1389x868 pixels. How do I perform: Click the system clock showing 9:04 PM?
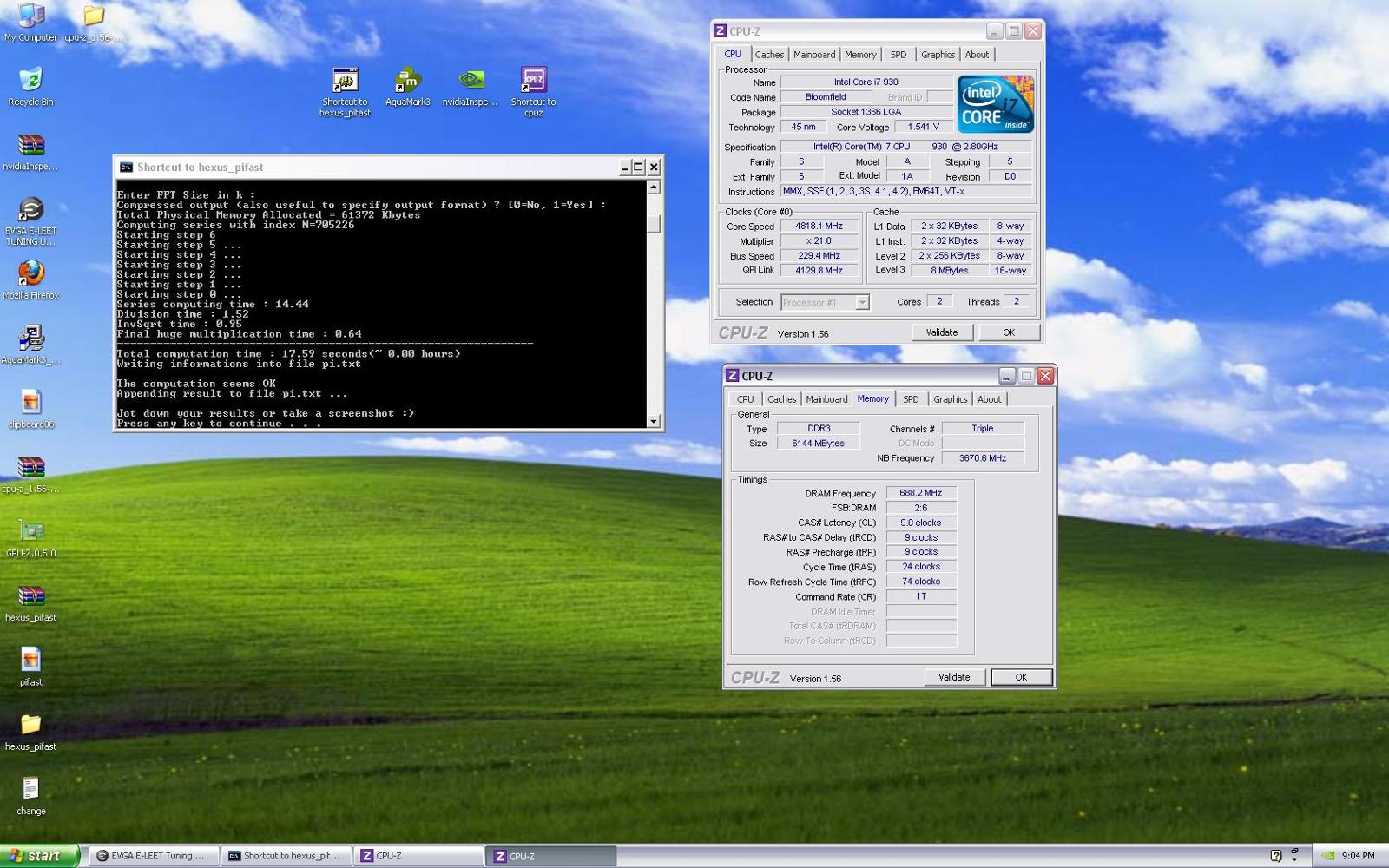[x=1358, y=855]
